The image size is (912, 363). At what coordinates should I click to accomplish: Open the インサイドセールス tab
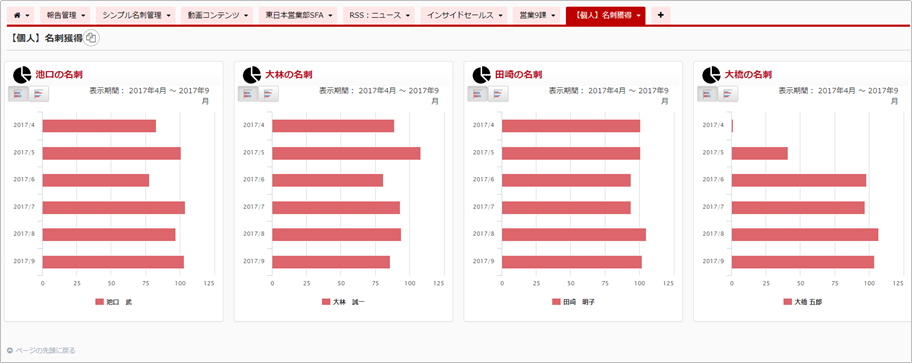[x=464, y=16]
